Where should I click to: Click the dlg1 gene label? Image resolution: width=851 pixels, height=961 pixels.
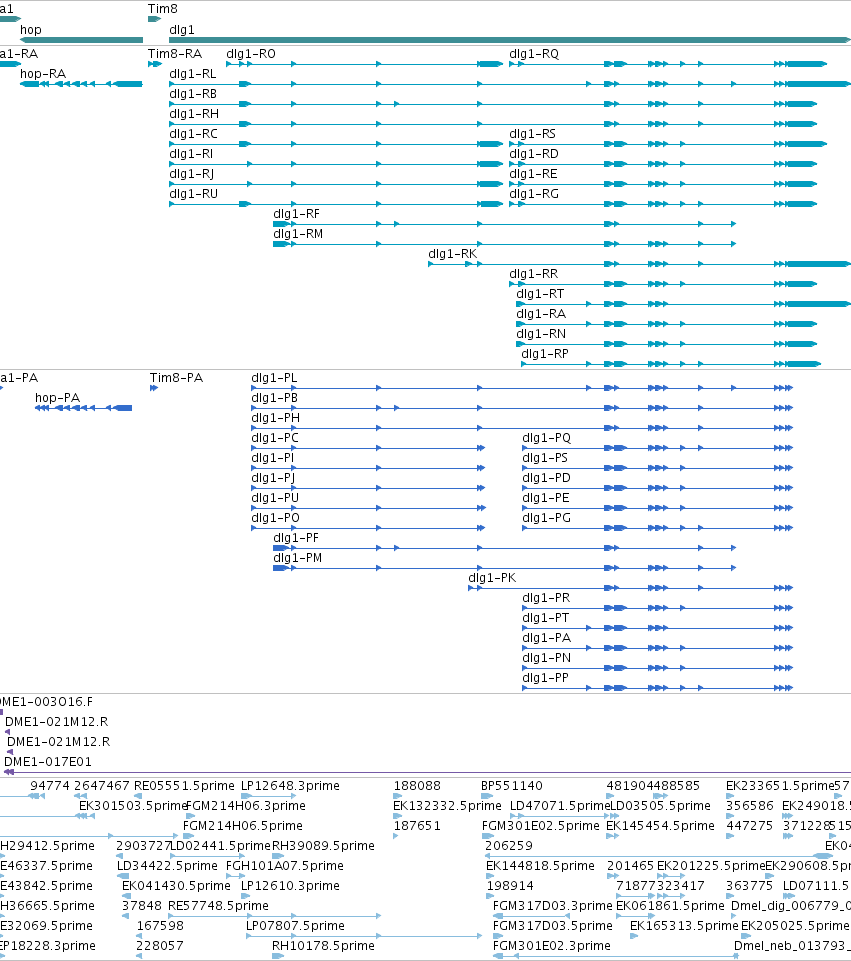tap(181, 29)
